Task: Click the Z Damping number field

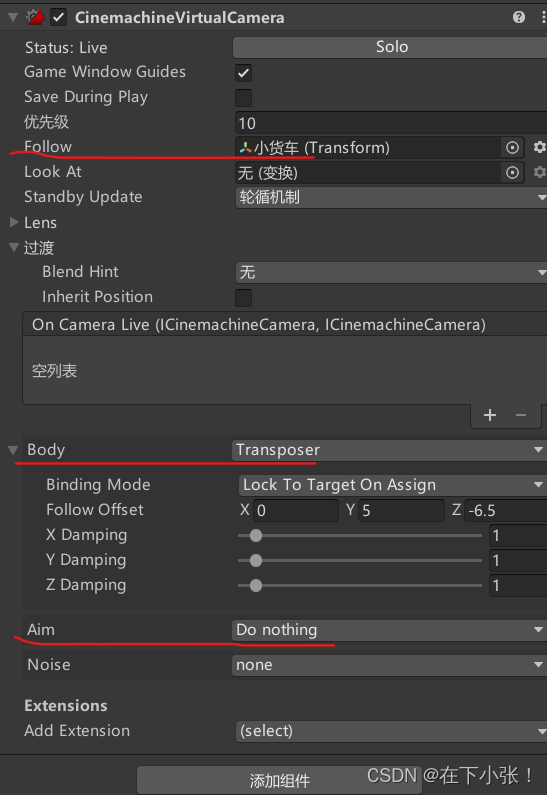Action: click(x=518, y=586)
